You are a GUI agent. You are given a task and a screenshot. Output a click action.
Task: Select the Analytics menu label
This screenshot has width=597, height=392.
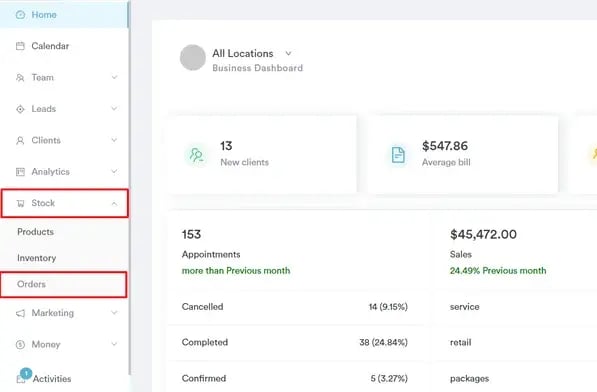coord(51,172)
